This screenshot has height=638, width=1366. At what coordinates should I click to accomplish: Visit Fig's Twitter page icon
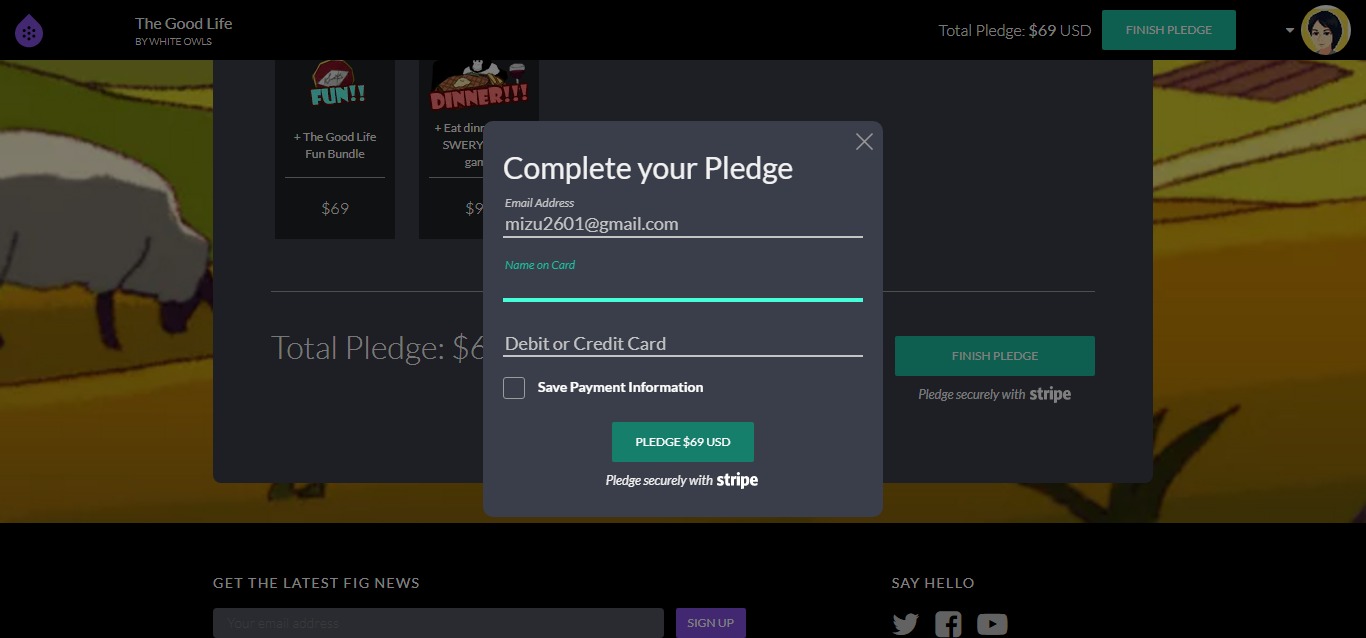click(905, 625)
